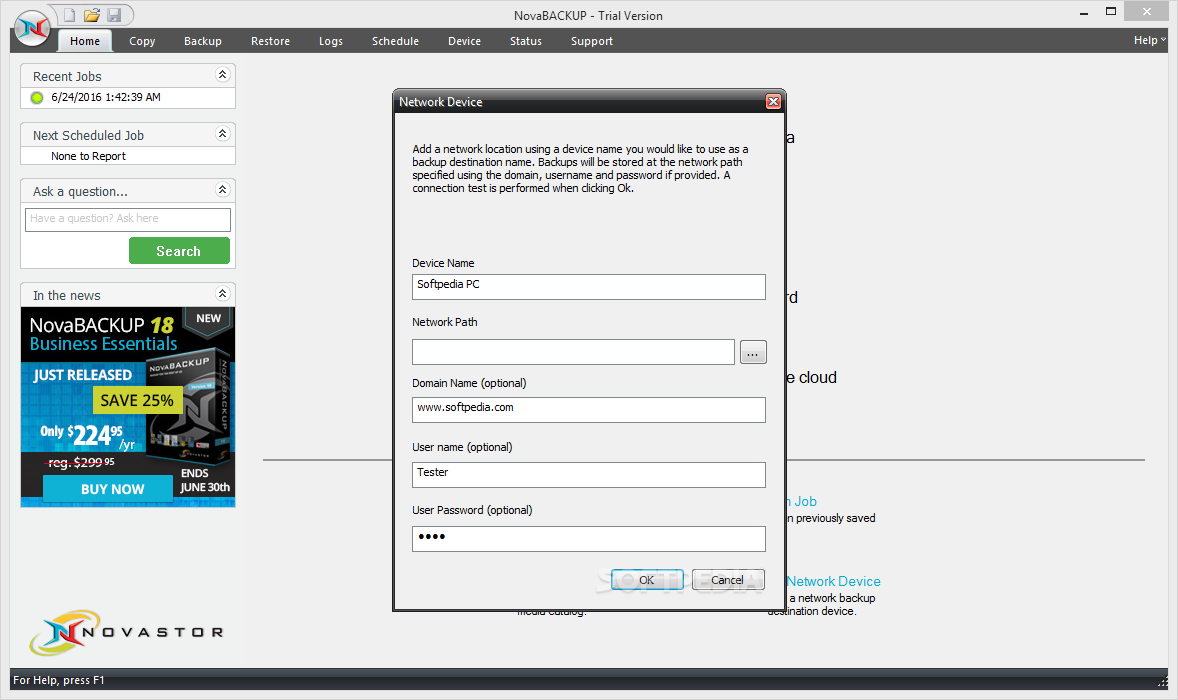Viewport: 1178px width, 700px height.
Task: Click the Save disk icon in title bar
Action: [114, 15]
